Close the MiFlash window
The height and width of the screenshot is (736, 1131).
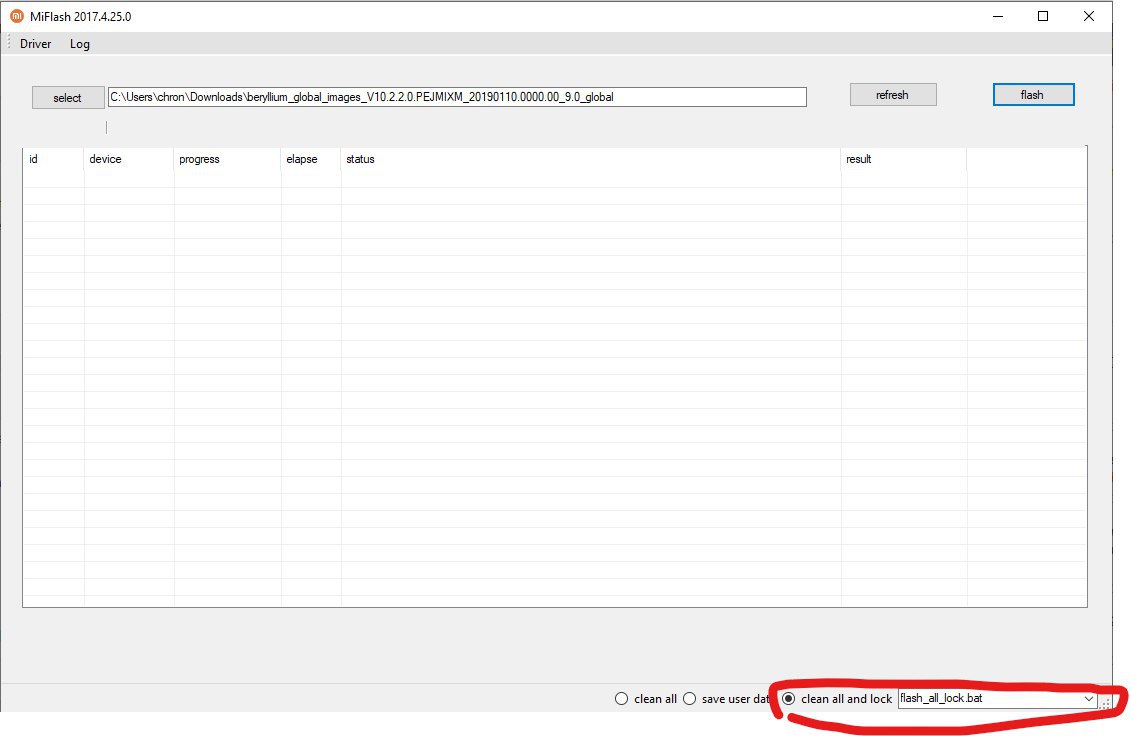coord(1089,16)
